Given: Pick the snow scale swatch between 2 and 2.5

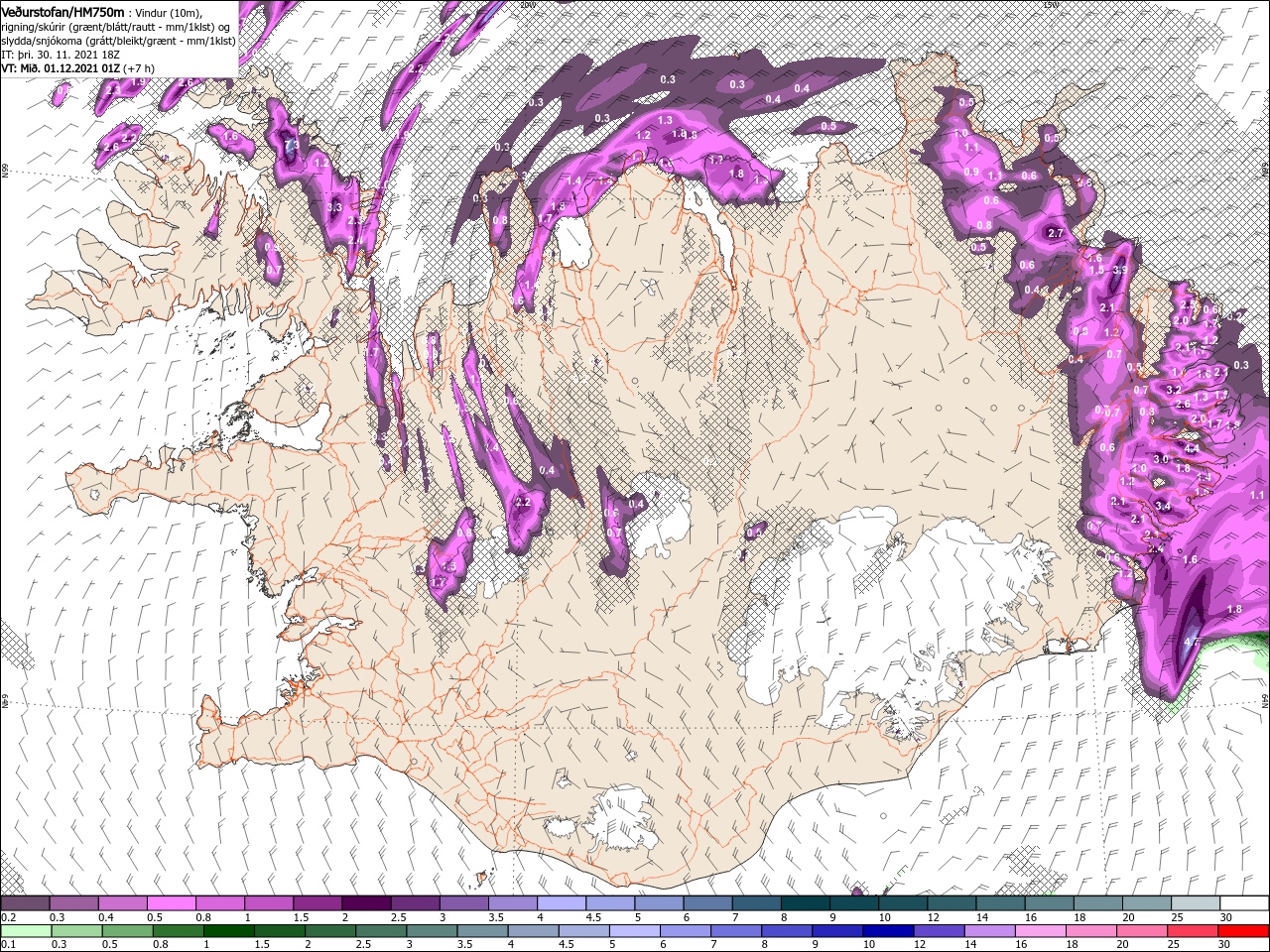Looking at the screenshot, I should click(x=366, y=903).
